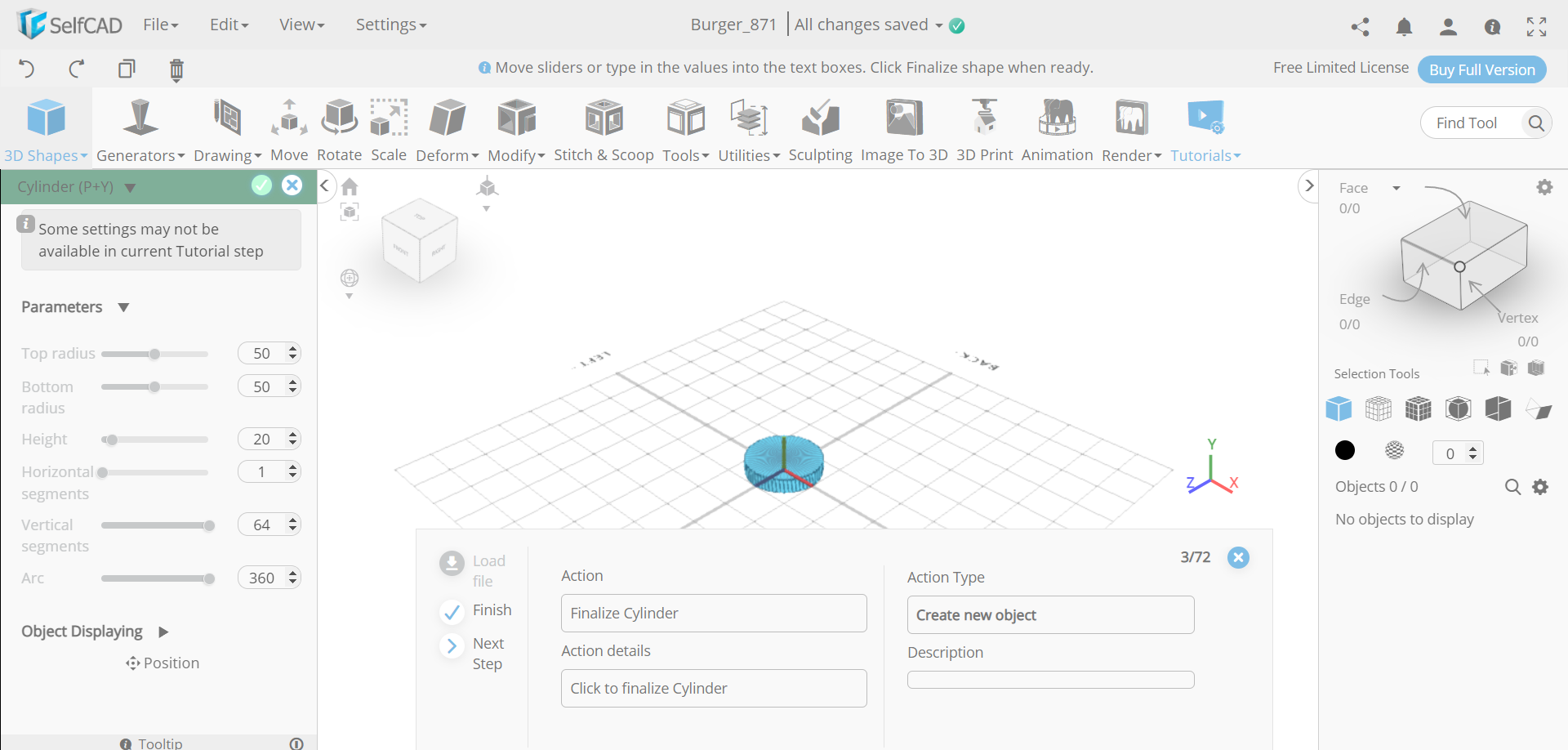Click the delete trash icon
Image resolution: width=1568 pixels, height=750 pixels.
coord(176,69)
